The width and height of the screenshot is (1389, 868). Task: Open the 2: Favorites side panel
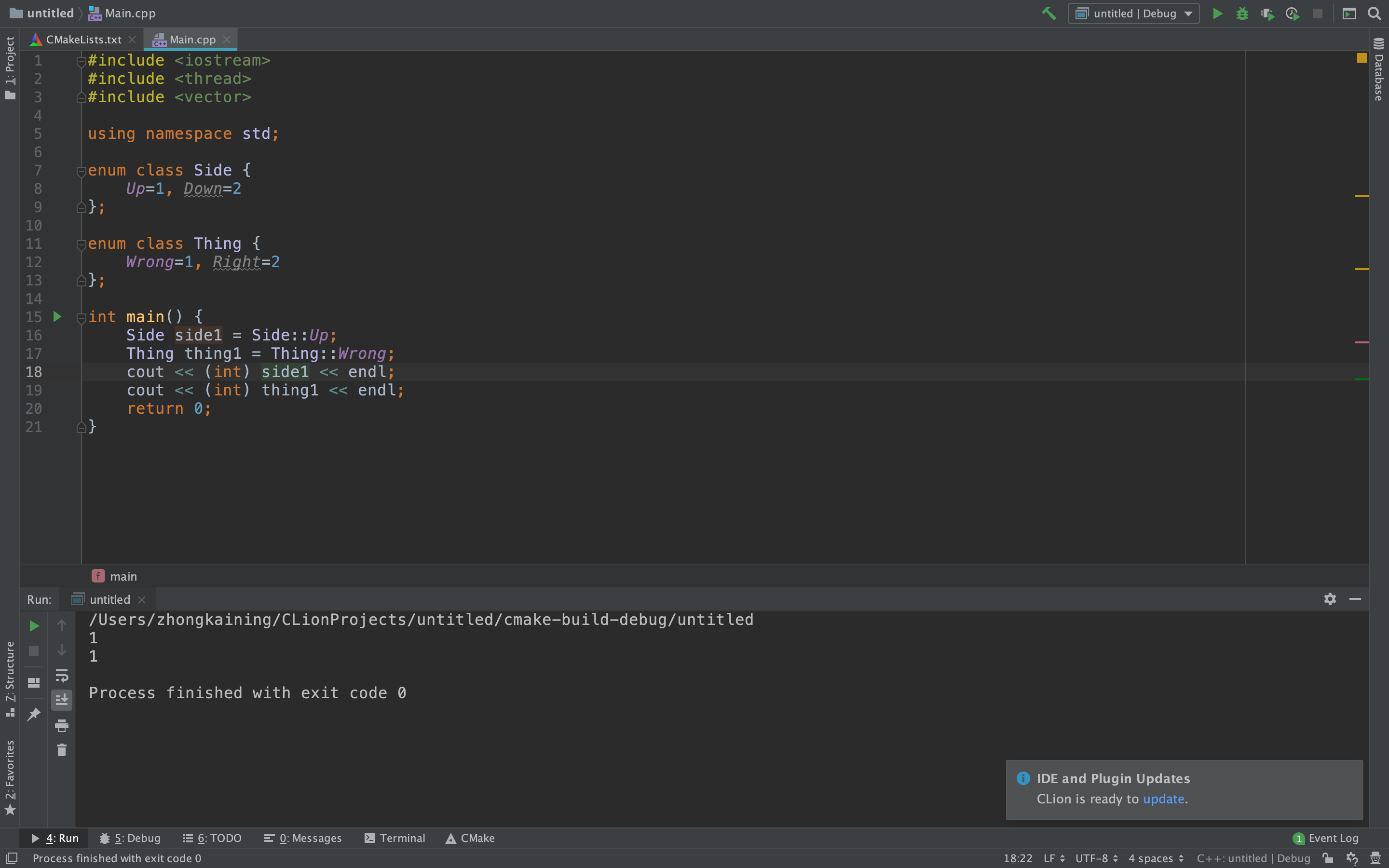10,778
